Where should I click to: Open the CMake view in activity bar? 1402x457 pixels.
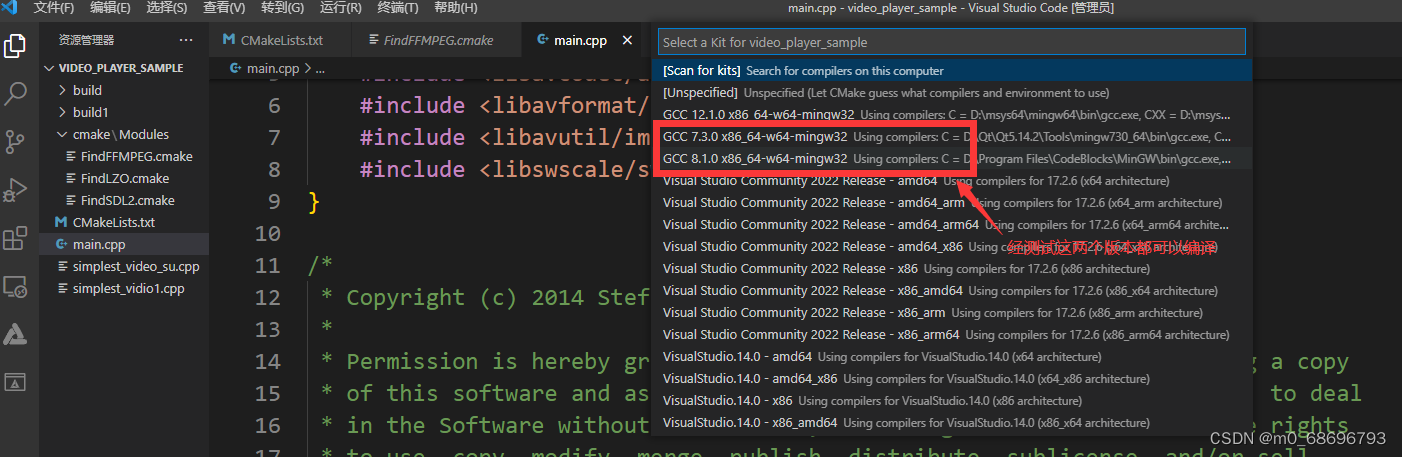click(x=15, y=334)
